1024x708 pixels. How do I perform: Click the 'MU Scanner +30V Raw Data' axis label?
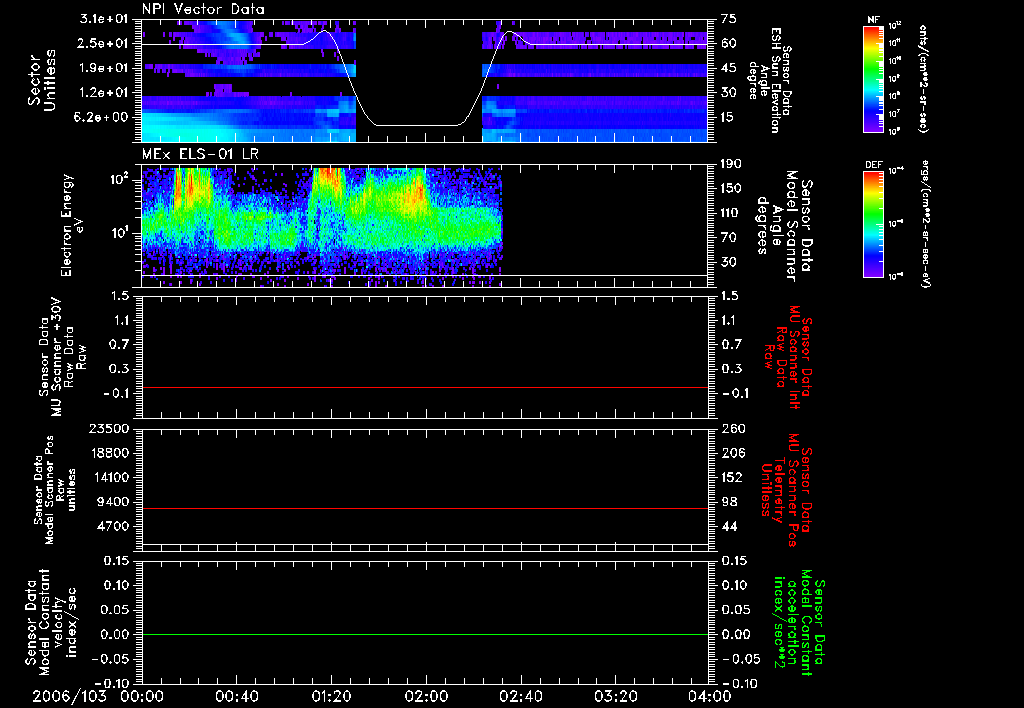pos(63,357)
